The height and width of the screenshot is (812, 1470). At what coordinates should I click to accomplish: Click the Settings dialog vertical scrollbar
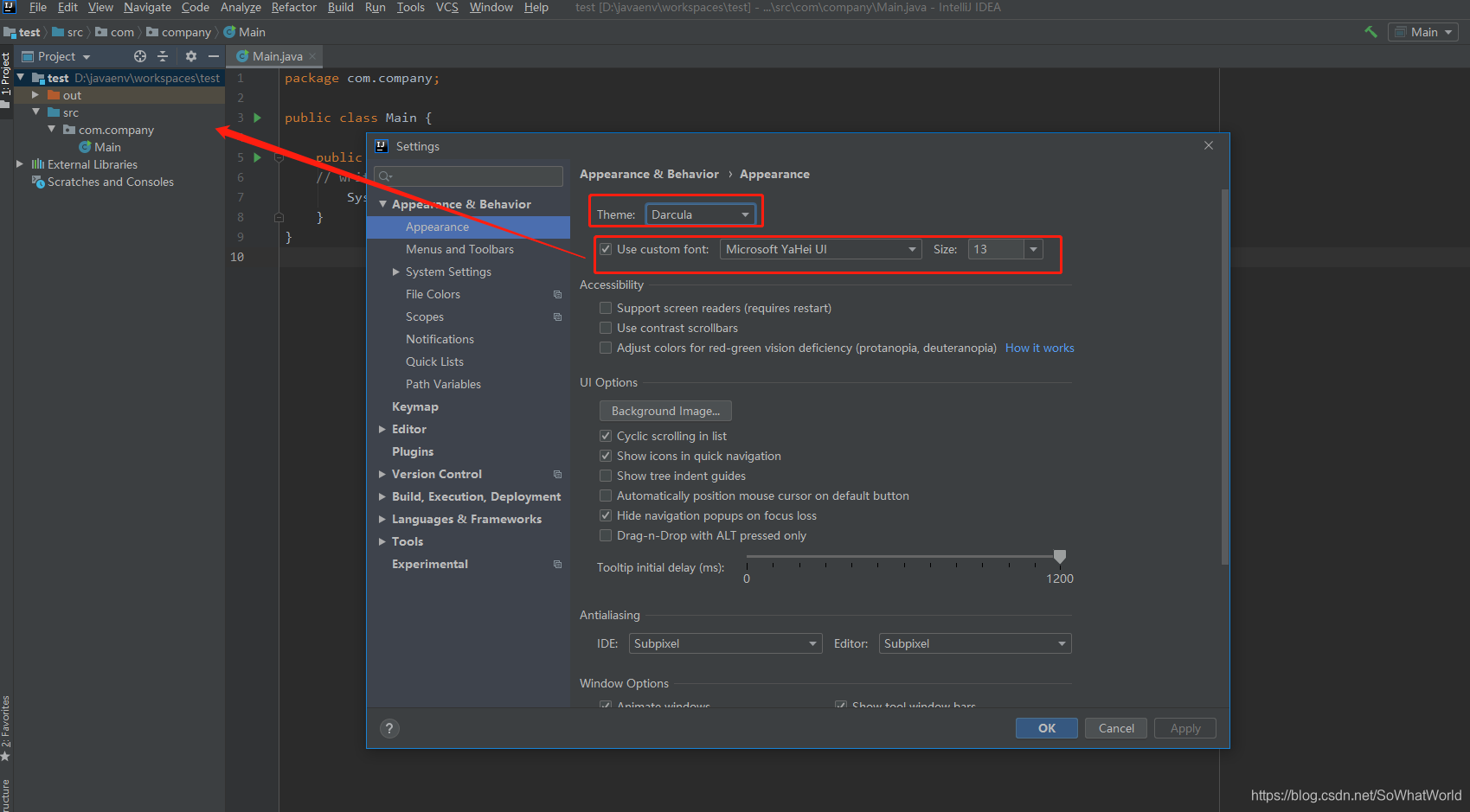click(x=1224, y=377)
